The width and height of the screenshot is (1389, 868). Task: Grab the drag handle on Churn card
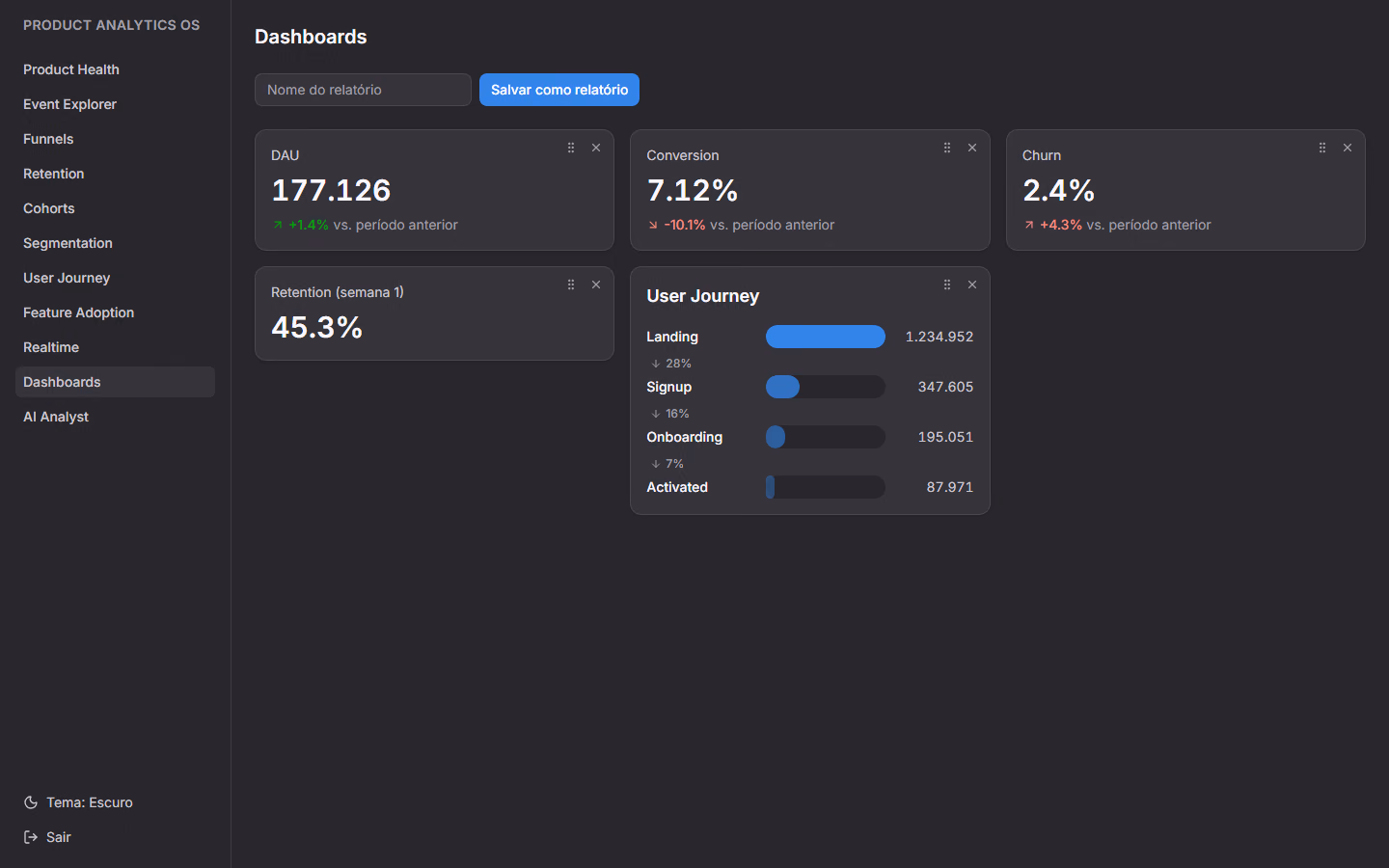(x=1322, y=148)
